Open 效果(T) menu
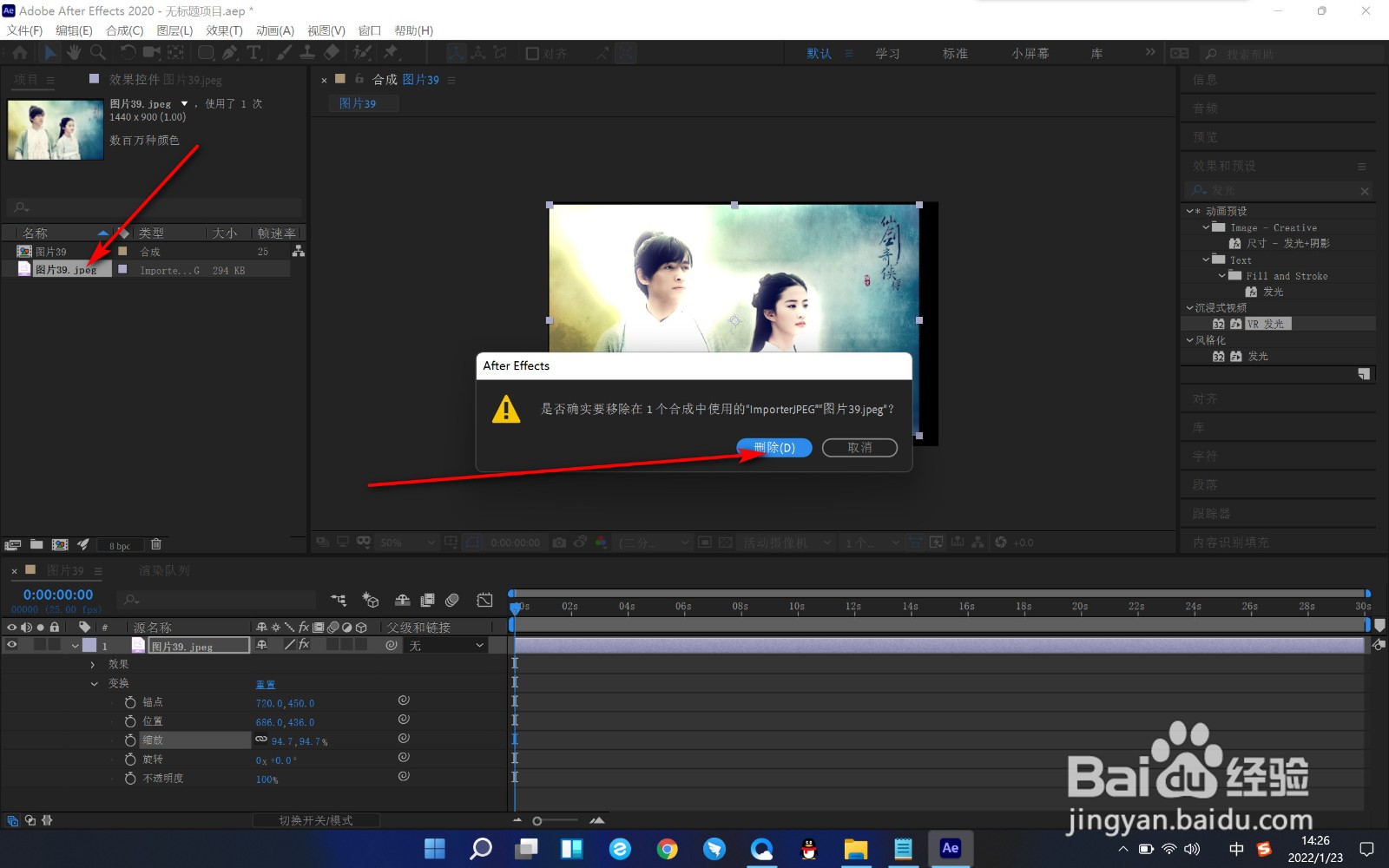 [x=224, y=30]
